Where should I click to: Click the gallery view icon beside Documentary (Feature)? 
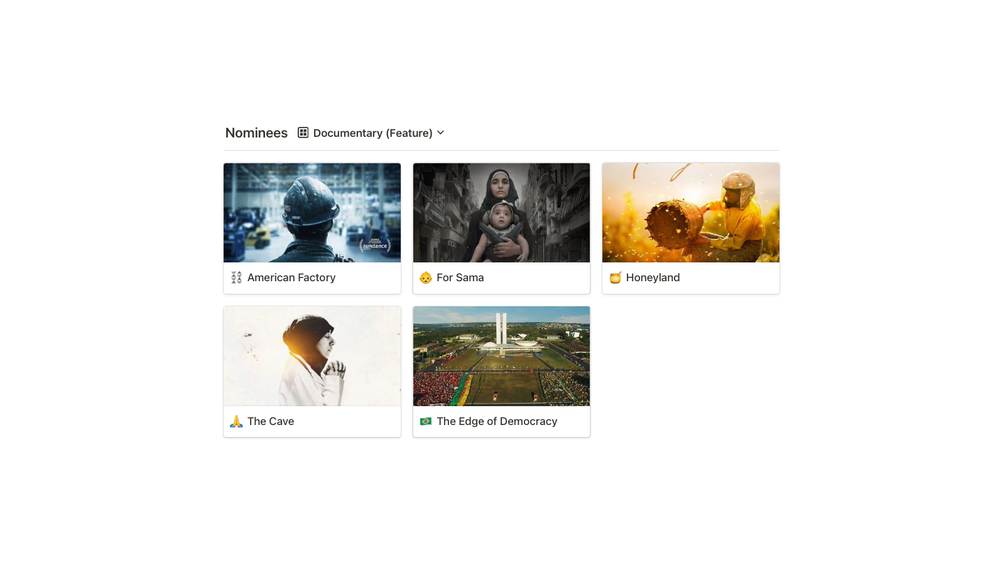tap(303, 133)
